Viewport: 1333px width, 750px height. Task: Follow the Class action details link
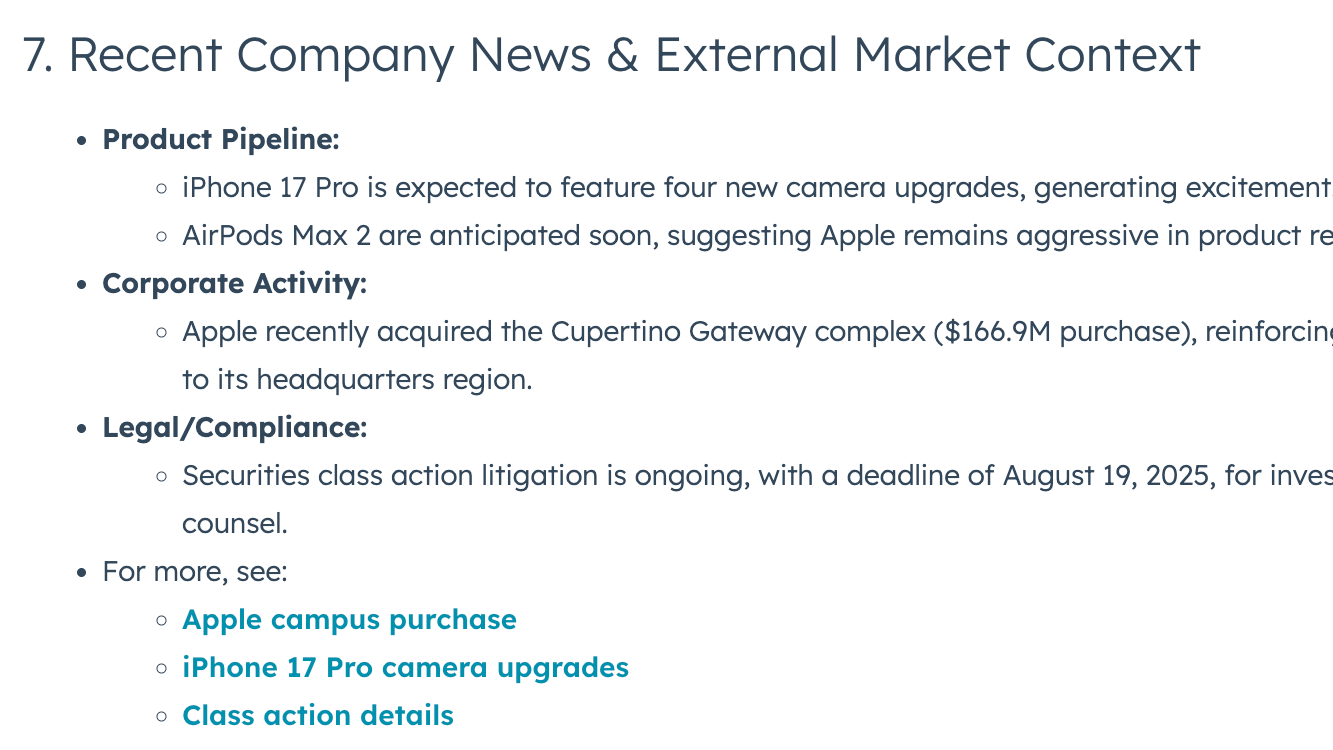(318, 716)
